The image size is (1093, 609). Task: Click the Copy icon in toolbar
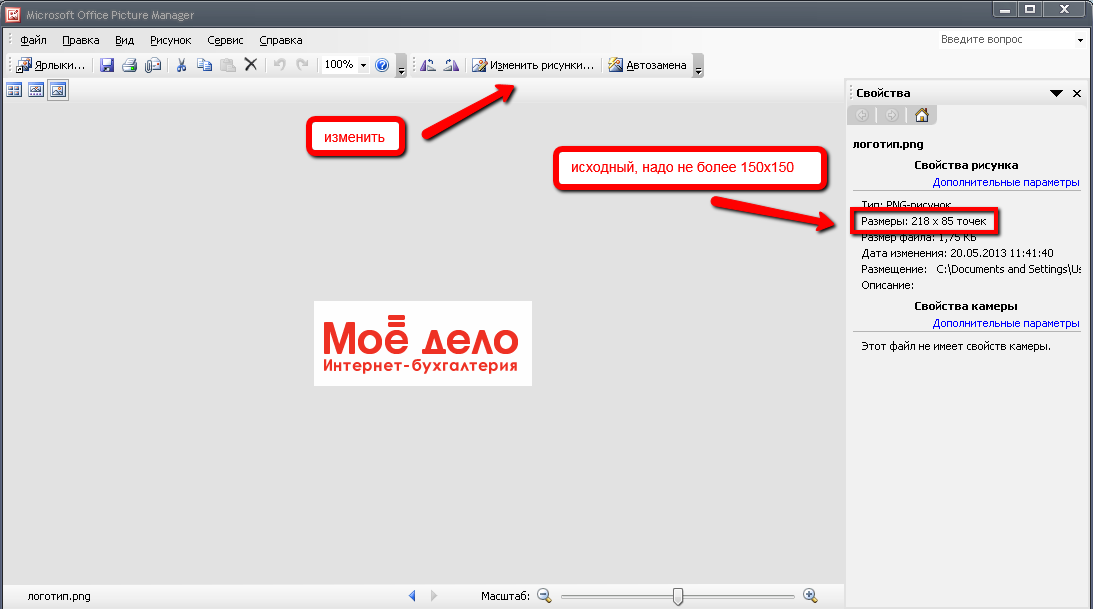tap(204, 65)
